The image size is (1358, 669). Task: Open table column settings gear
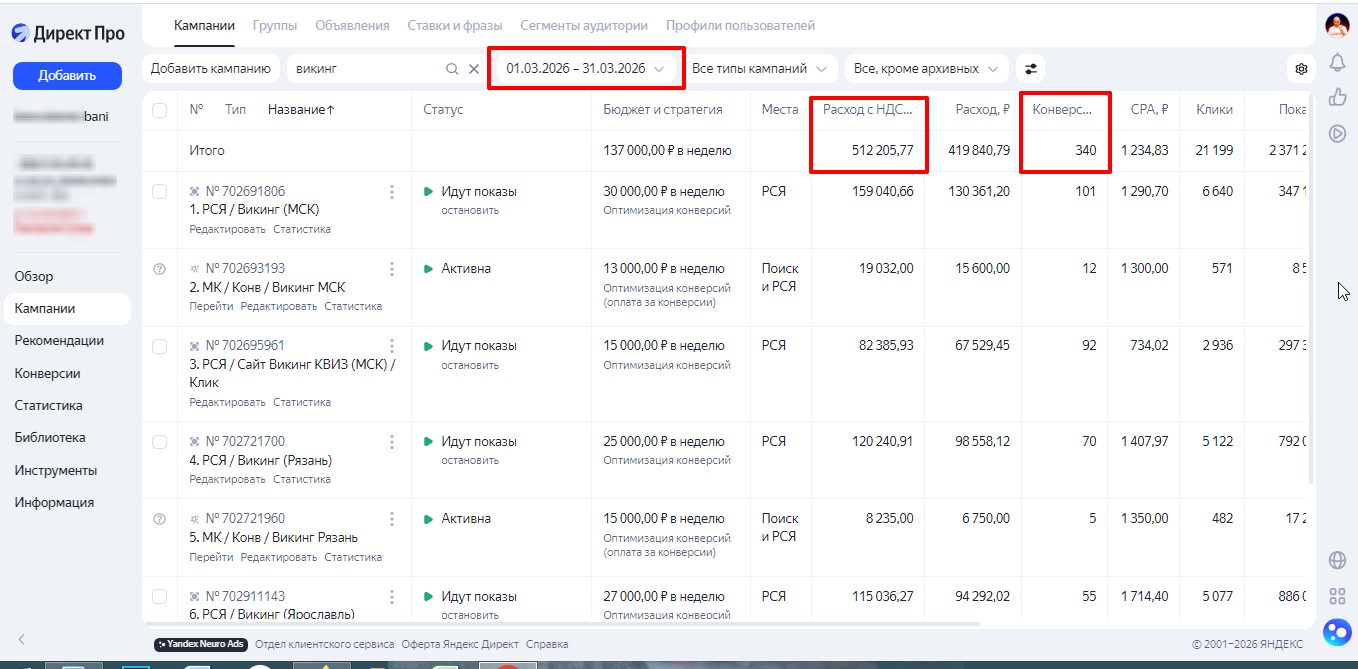click(x=1301, y=69)
